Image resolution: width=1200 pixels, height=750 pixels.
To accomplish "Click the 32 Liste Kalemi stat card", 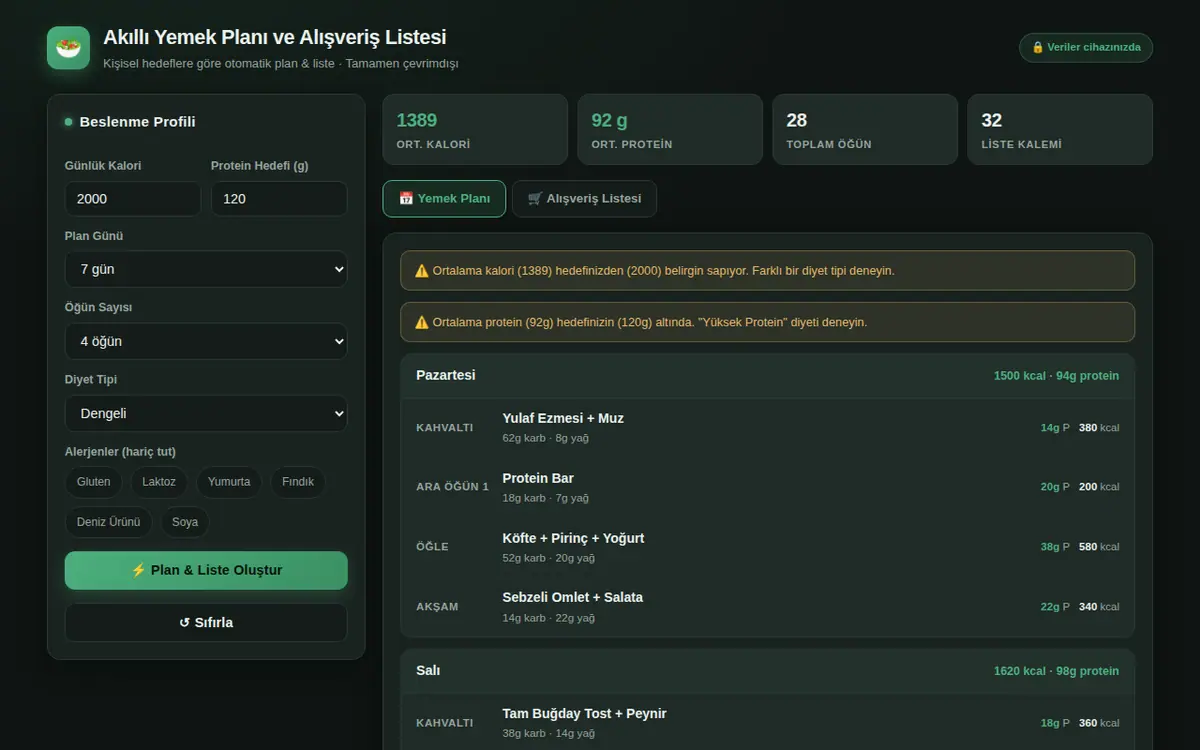I will point(1060,130).
